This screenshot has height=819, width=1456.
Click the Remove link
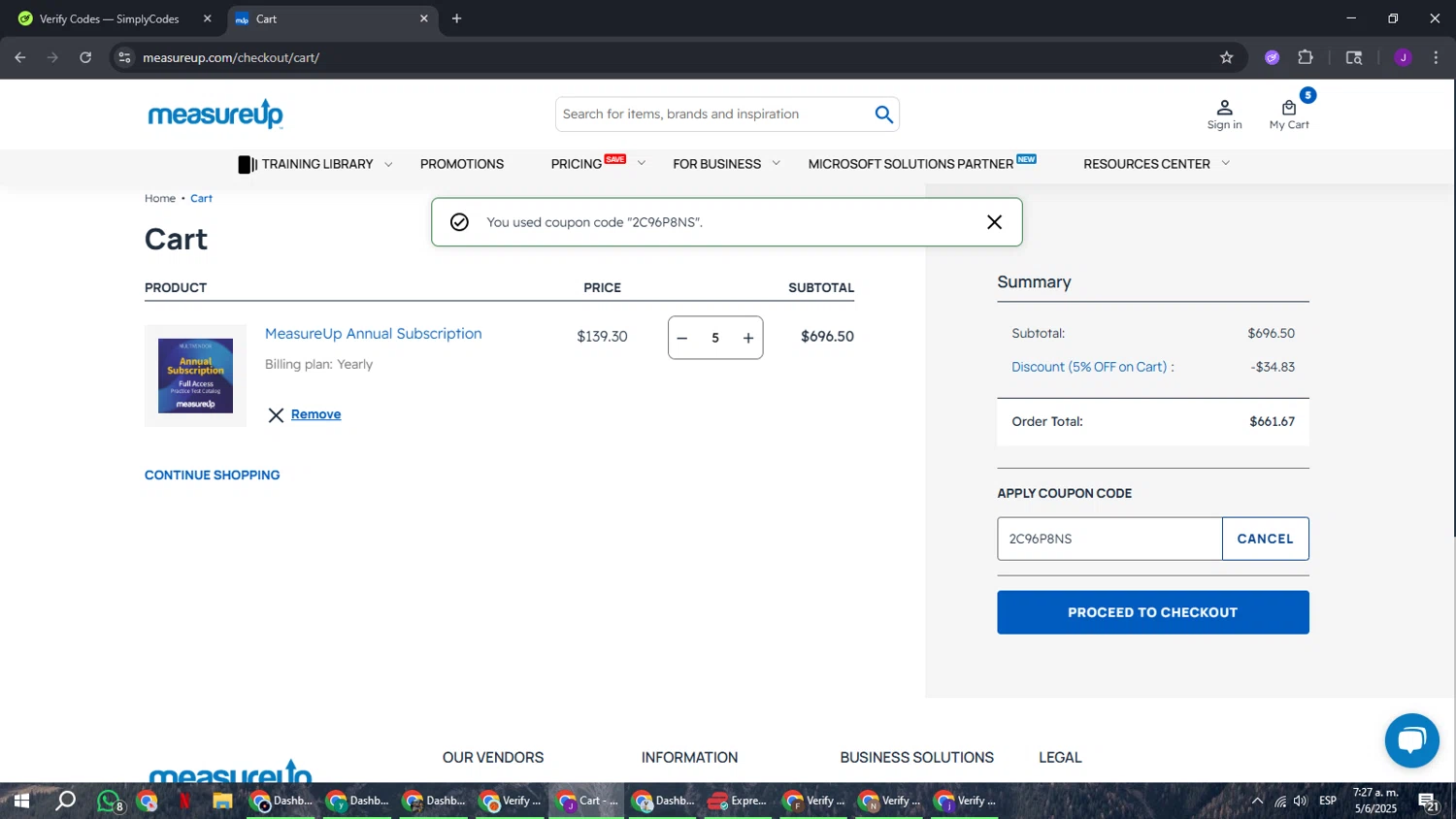tap(315, 414)
